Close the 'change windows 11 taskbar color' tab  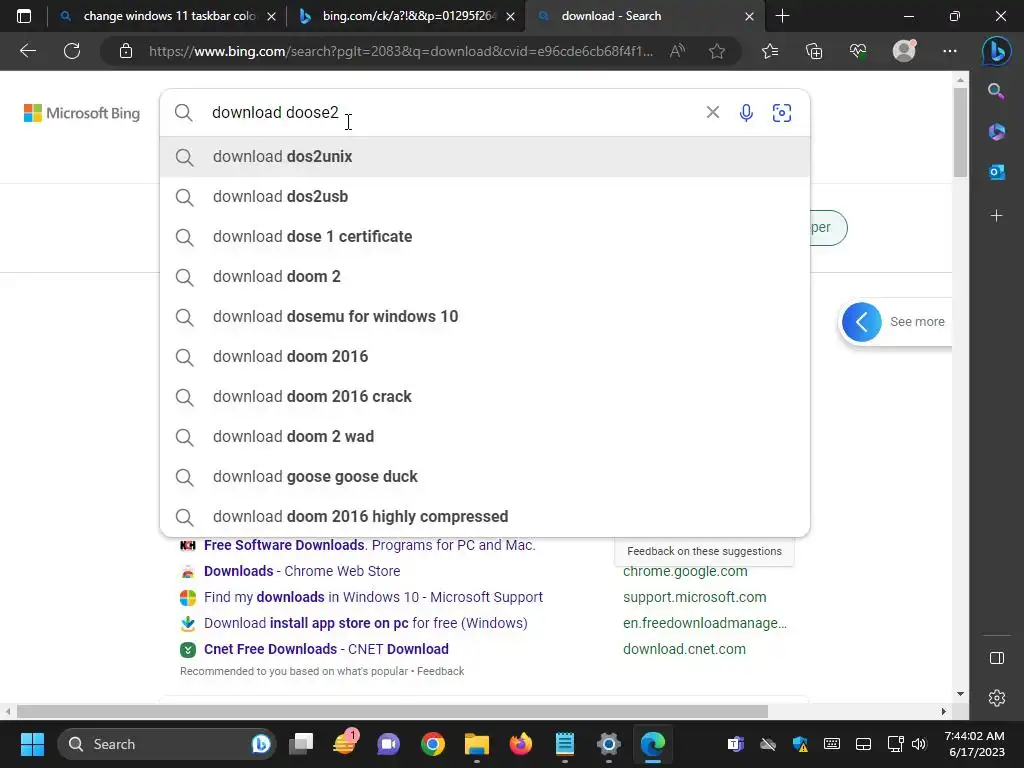click(x=272, y=16)
